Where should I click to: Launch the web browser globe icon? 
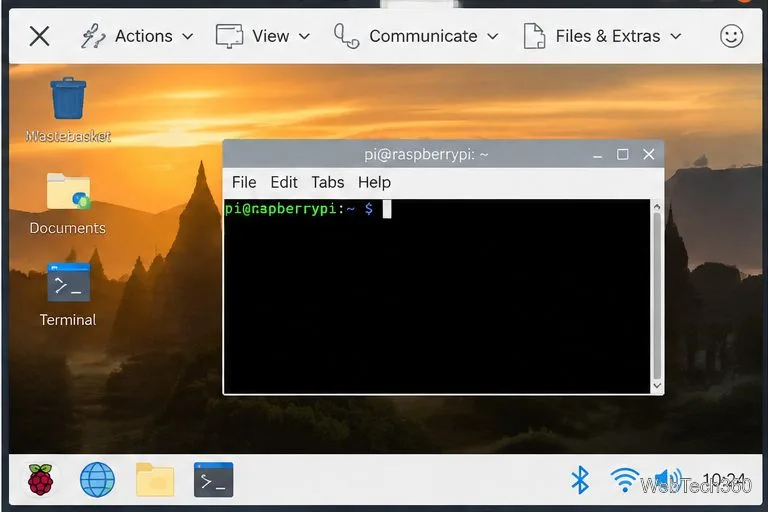[97, 480]
